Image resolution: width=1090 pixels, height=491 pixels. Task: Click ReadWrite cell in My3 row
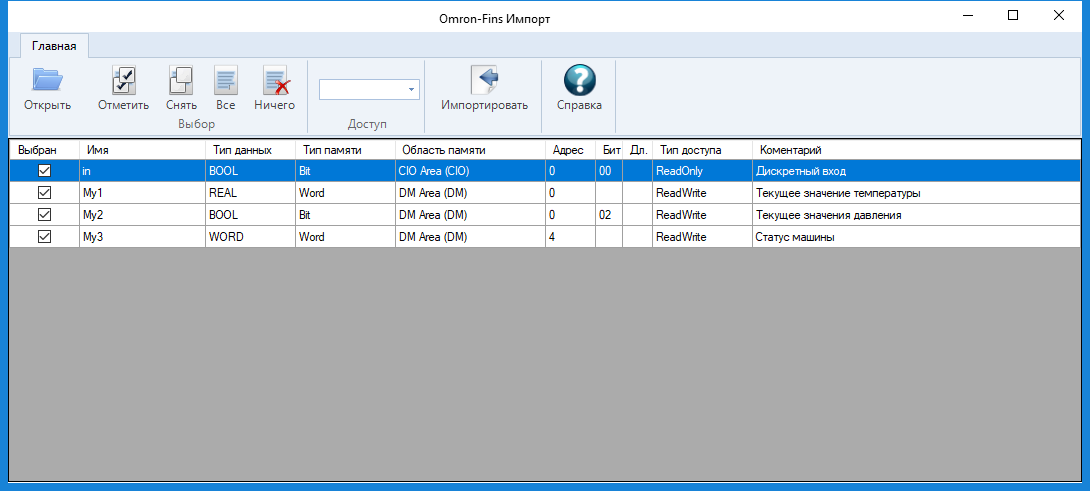(x=702, y=236)
